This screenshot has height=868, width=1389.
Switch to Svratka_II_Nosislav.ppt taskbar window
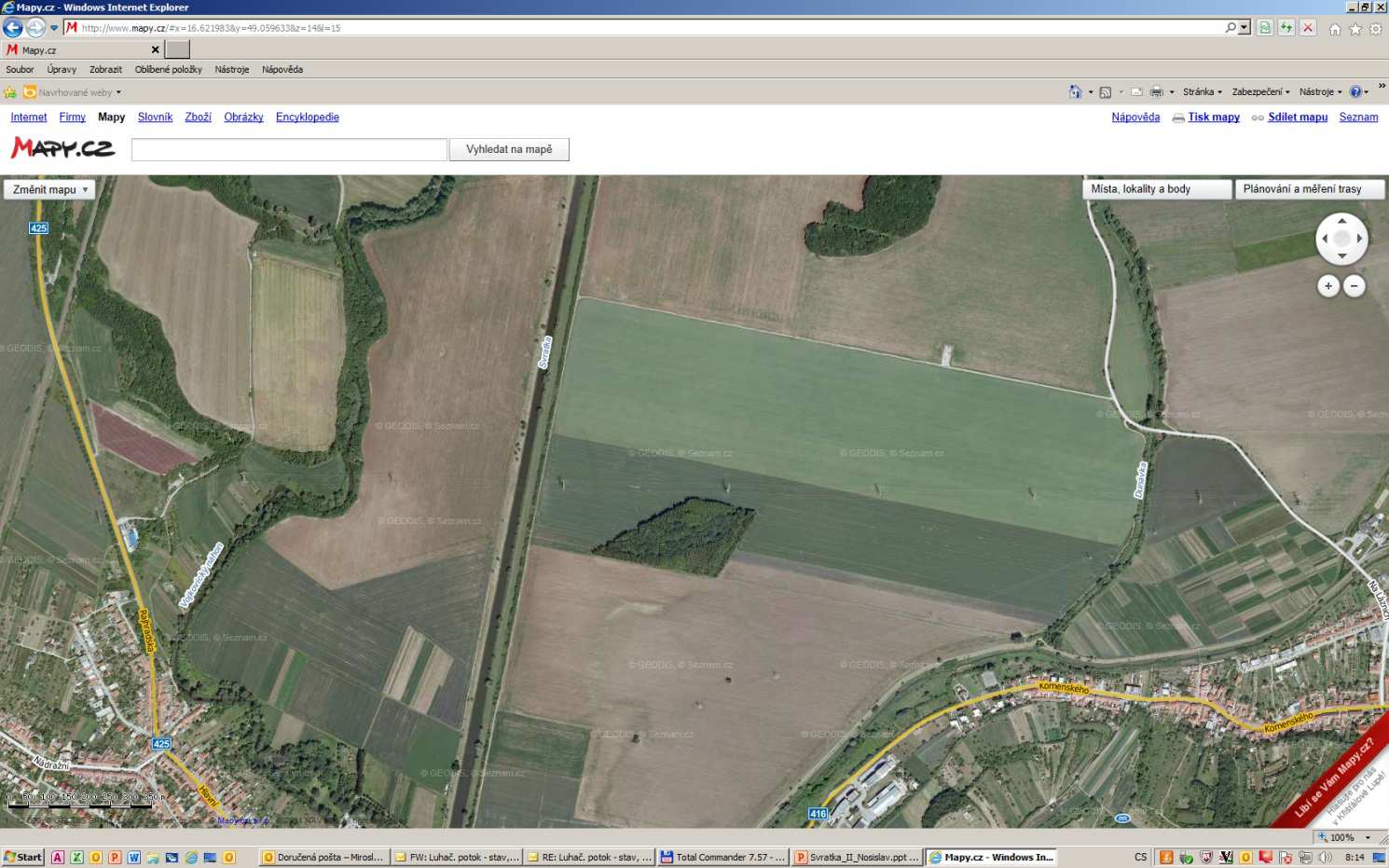pyautogui.click(x=857, y=857)
